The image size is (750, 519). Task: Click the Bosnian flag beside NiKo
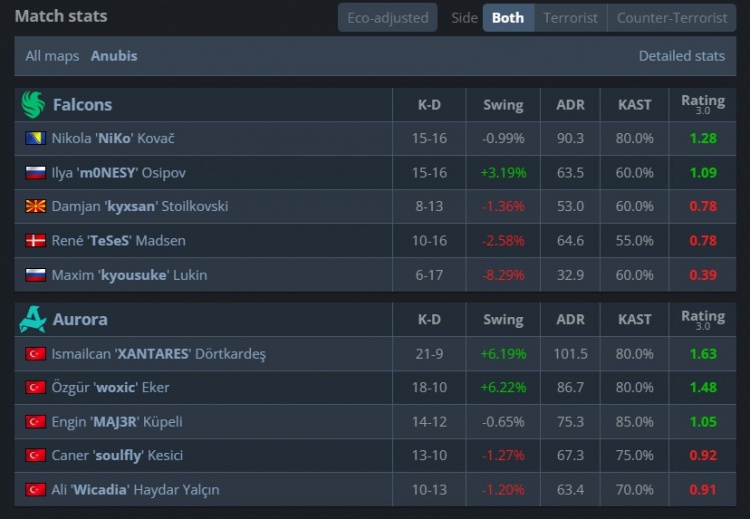click(35, 138)
